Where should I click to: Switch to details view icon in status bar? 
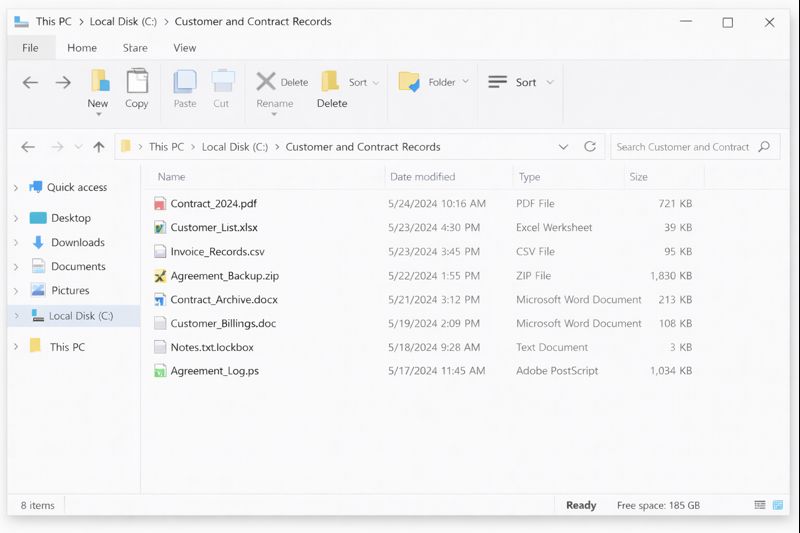pos(760,505)
